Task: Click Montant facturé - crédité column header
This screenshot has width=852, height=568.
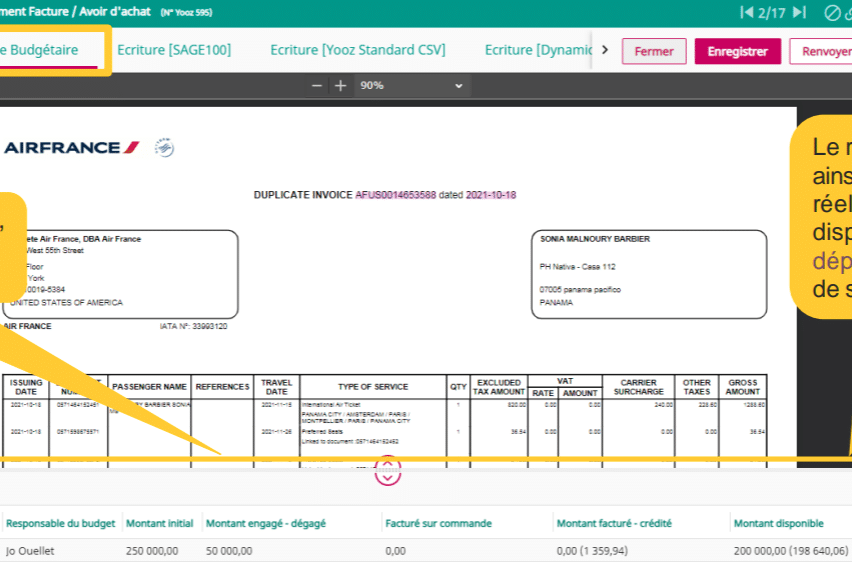Action: [614, 523]
